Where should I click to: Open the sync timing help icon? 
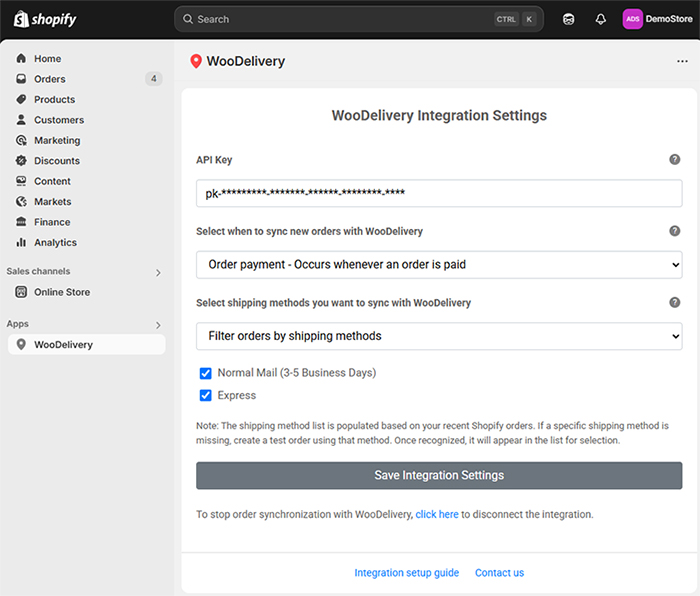point(675,231)
